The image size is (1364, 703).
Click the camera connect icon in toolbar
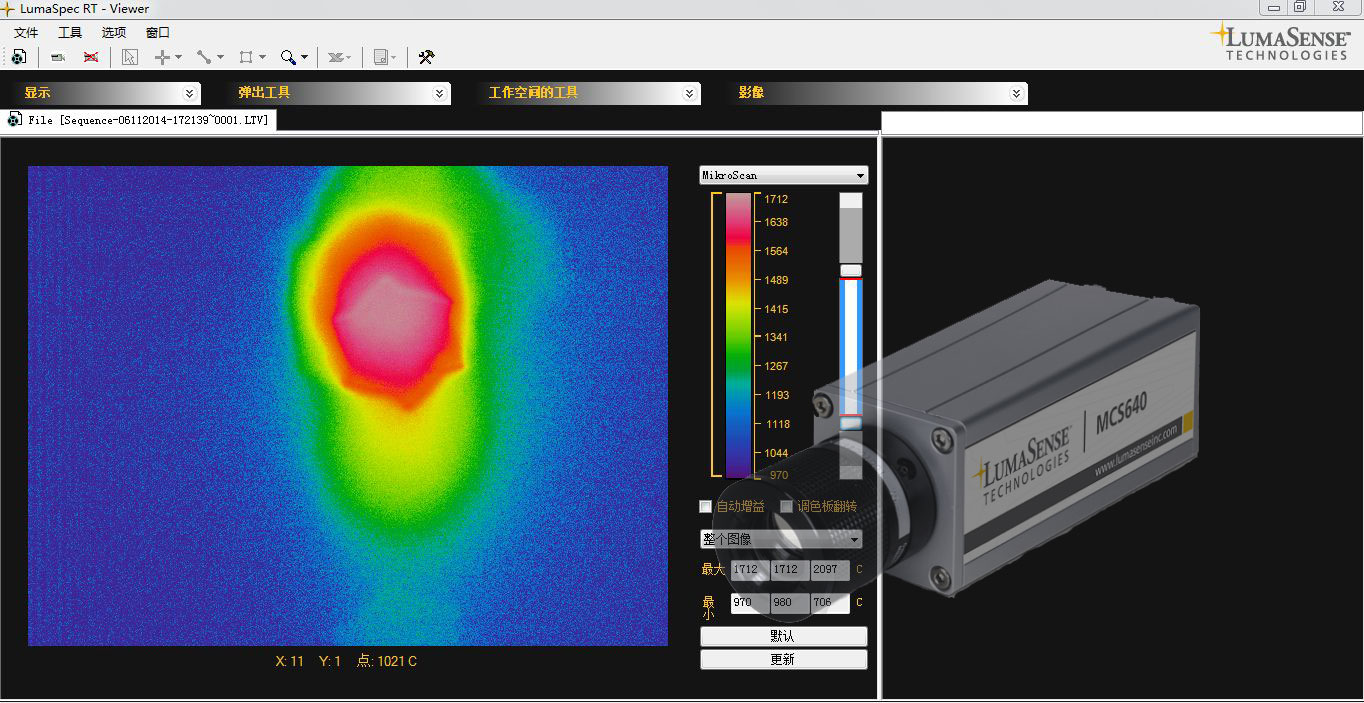tap(59, 57)
